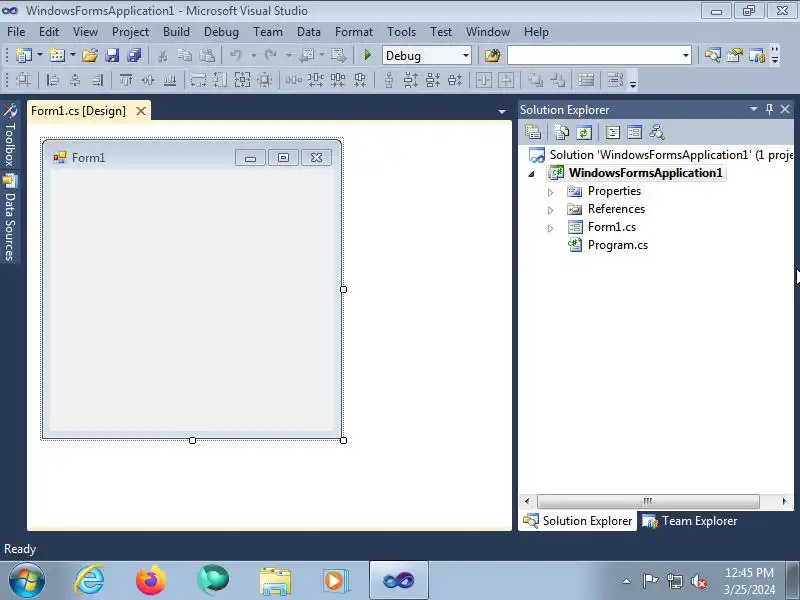This screenshot has height=600, width=800.
Task: Save the current file with the floppy icon
Action: 112,55
